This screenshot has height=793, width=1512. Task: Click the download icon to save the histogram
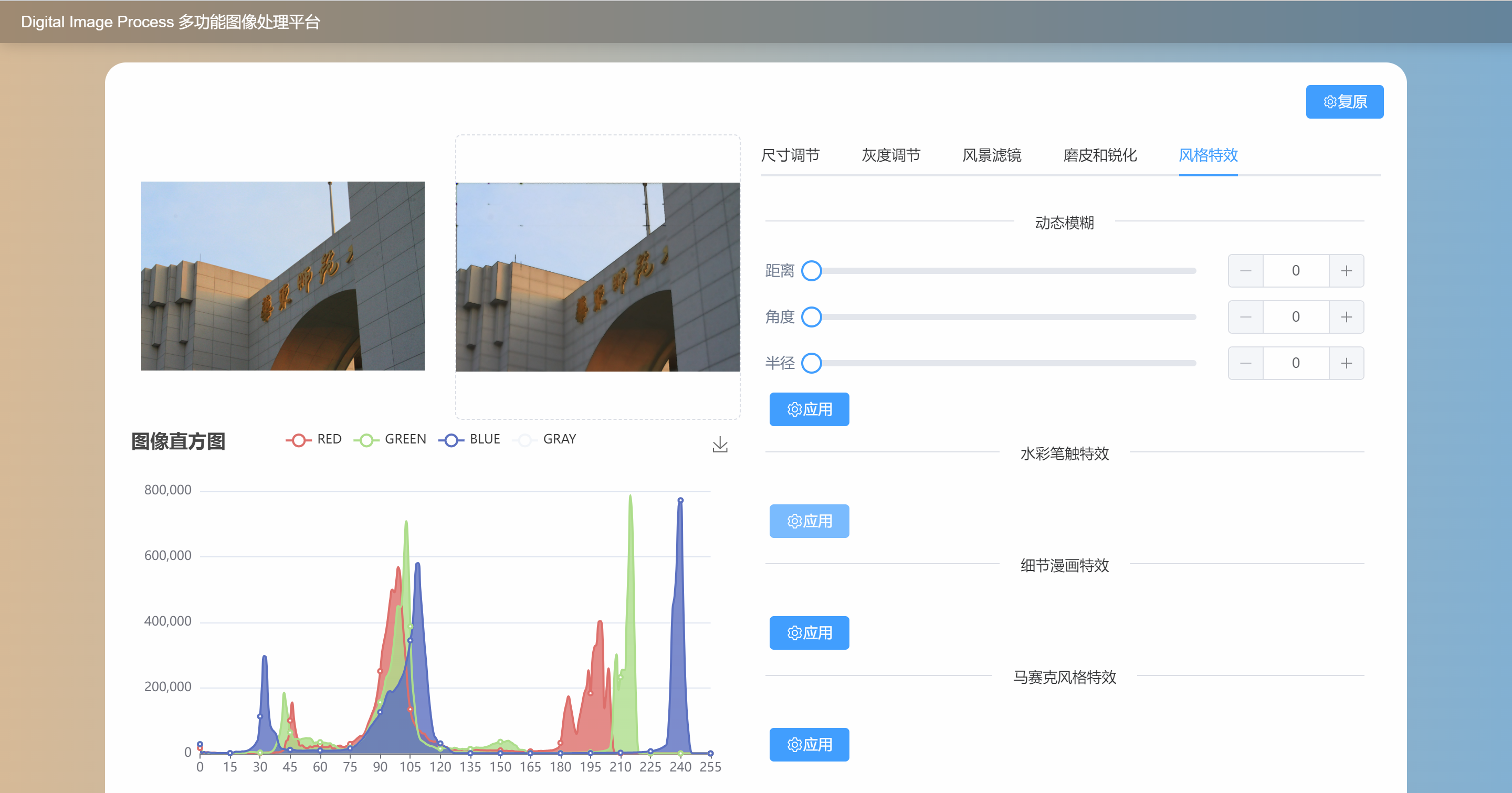tap(720, 444)
